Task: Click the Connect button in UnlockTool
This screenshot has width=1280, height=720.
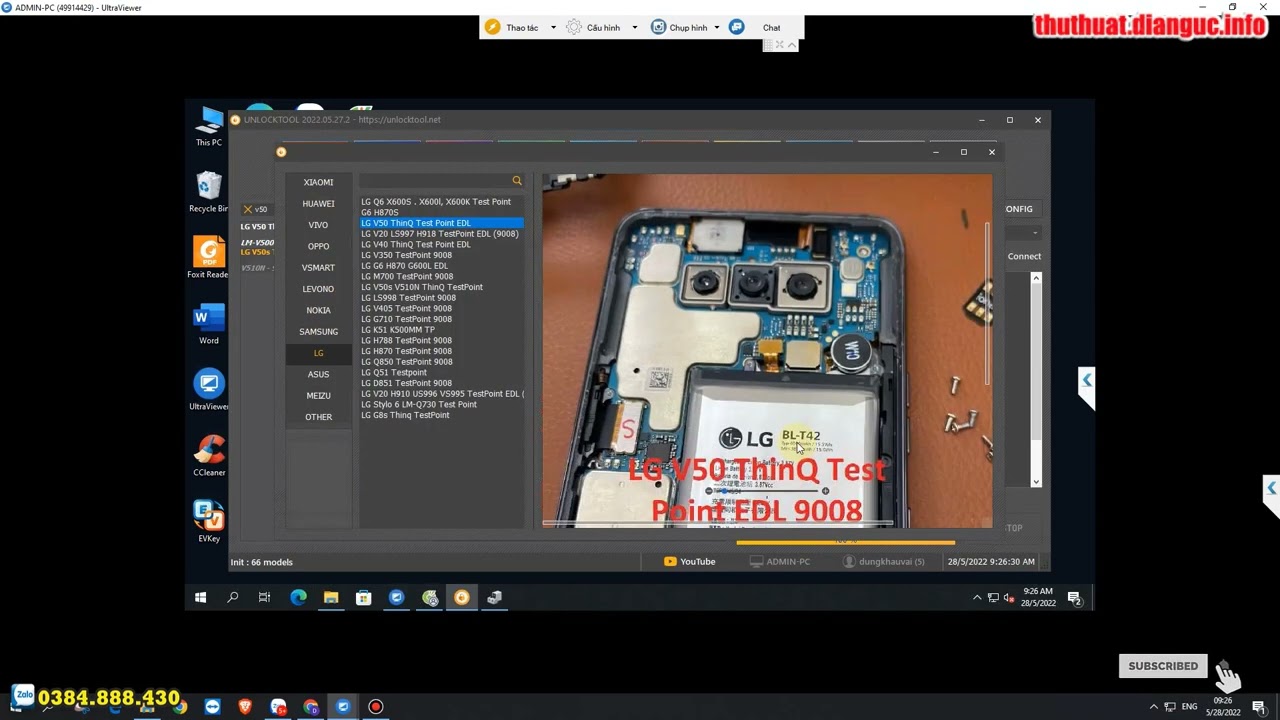Action: tap(1024, 256)
